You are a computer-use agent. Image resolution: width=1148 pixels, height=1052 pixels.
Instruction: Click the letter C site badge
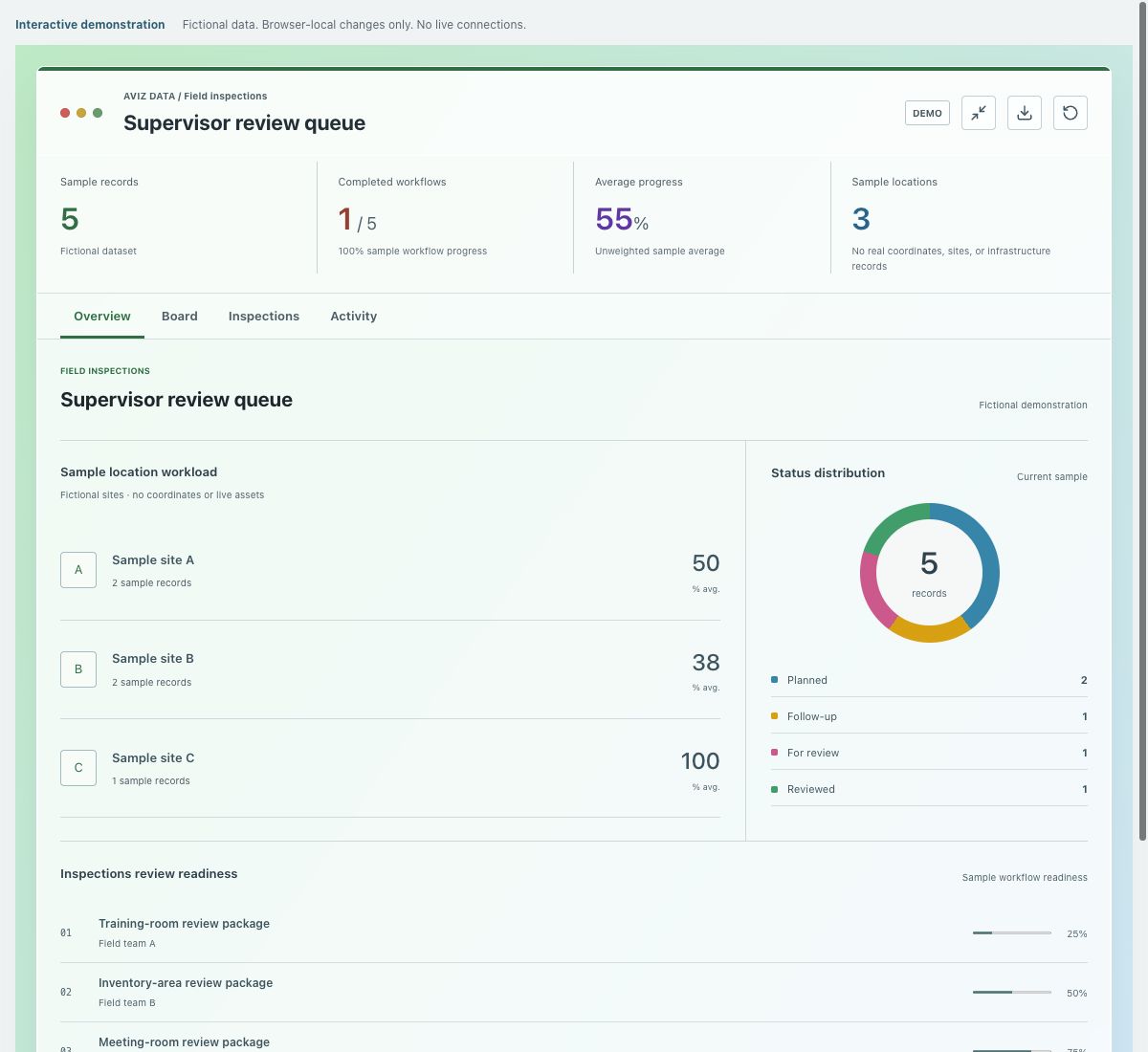[x=78, y=768]
